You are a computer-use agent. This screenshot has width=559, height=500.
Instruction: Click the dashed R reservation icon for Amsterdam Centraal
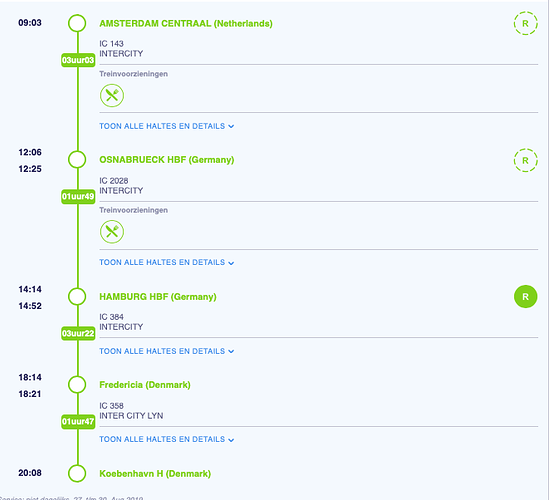525,24
